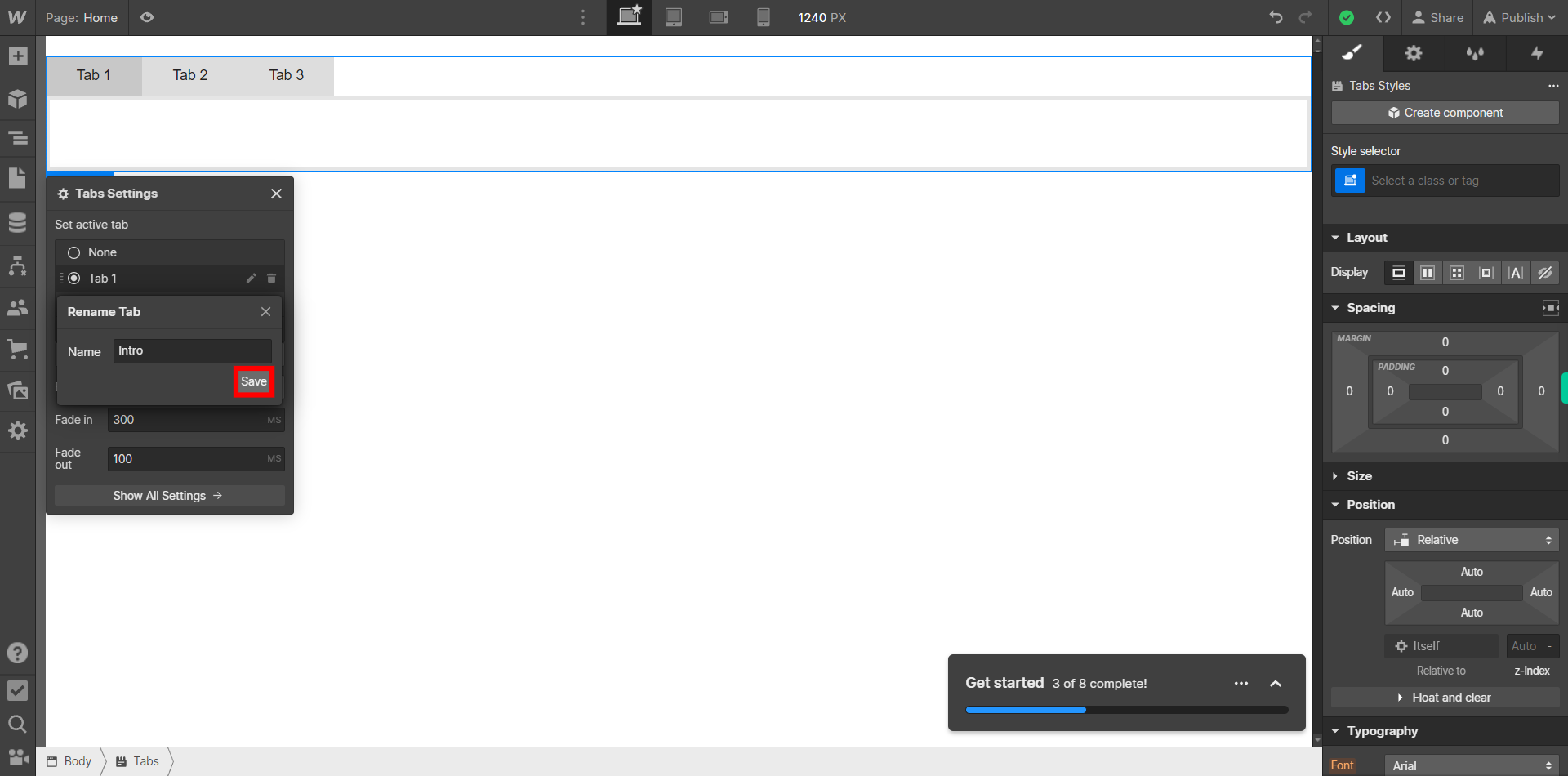1568x776 pixels.
Task: Select Tab 2 on the canvas
Action: click(x=190, y=75)
